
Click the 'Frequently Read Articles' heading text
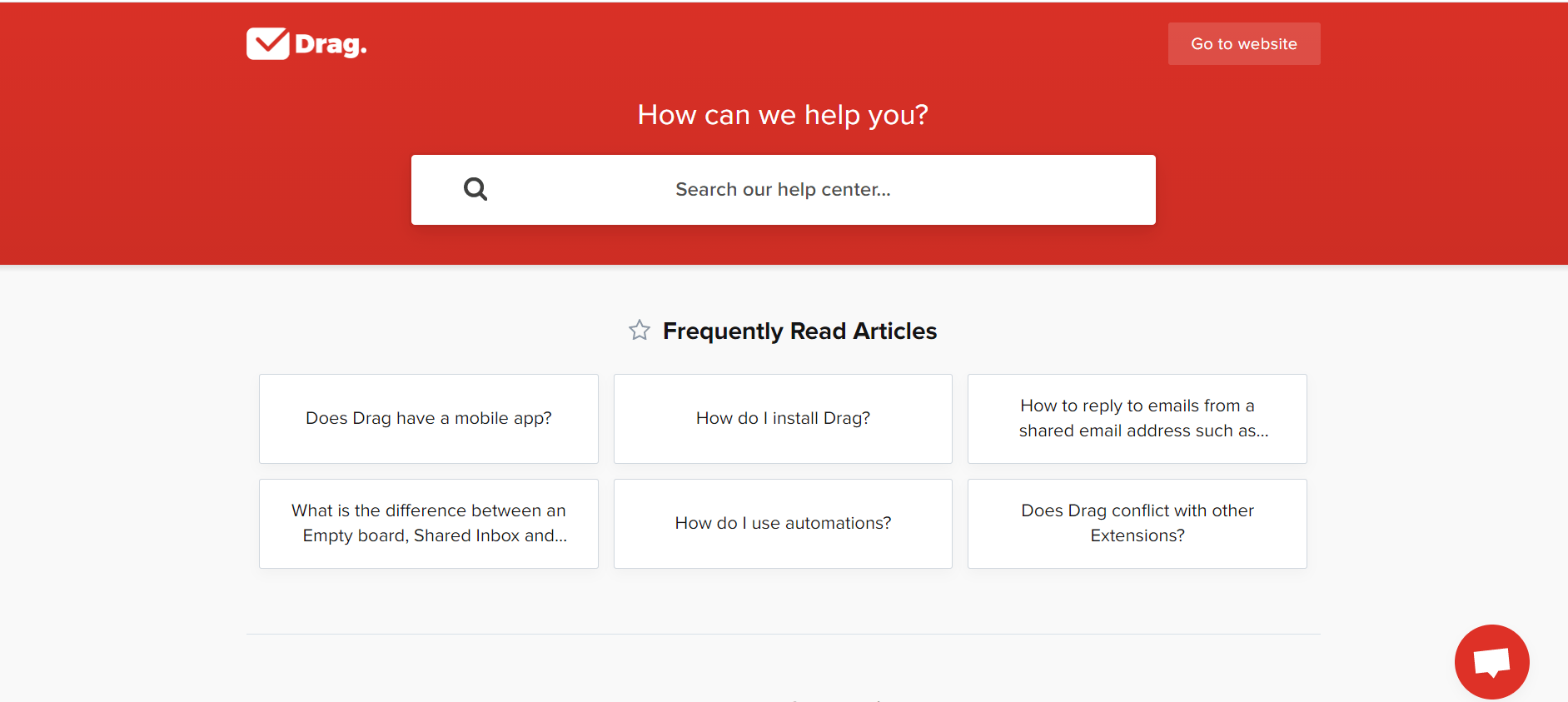pyautogui.click(x=800, y=331)
